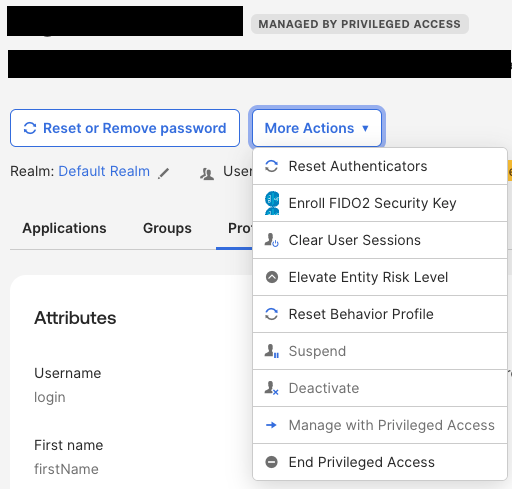Open the More Actions dropdown
512x489 pixels.
point(317,128)
